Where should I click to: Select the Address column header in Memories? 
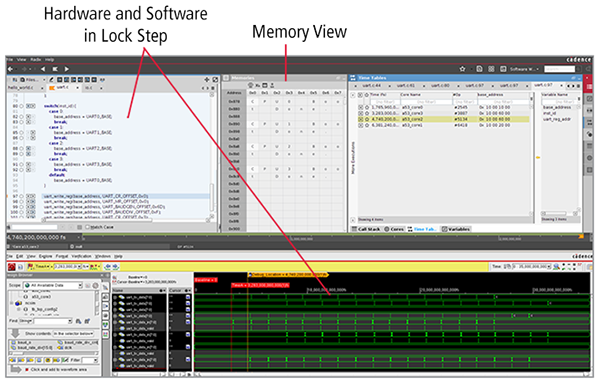point(234,93)
